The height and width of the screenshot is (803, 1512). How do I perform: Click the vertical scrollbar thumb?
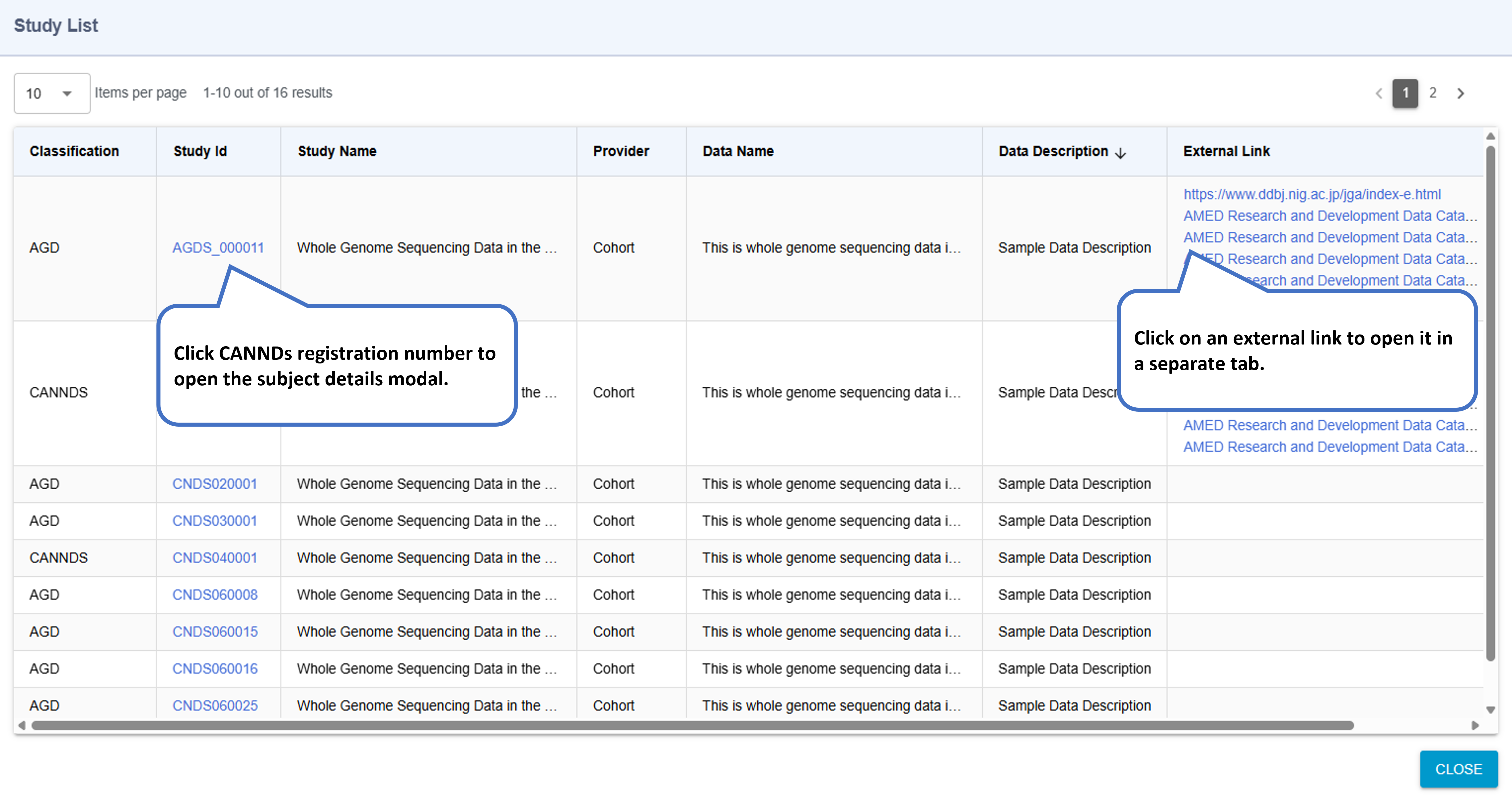tap(1490, 403)
